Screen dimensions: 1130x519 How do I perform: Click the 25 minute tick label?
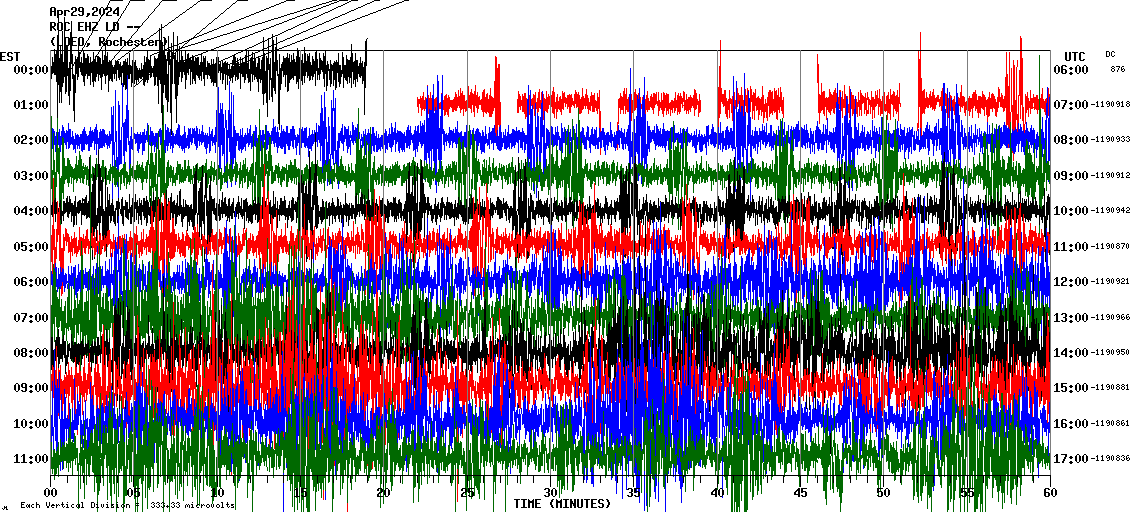click(467, 493)
